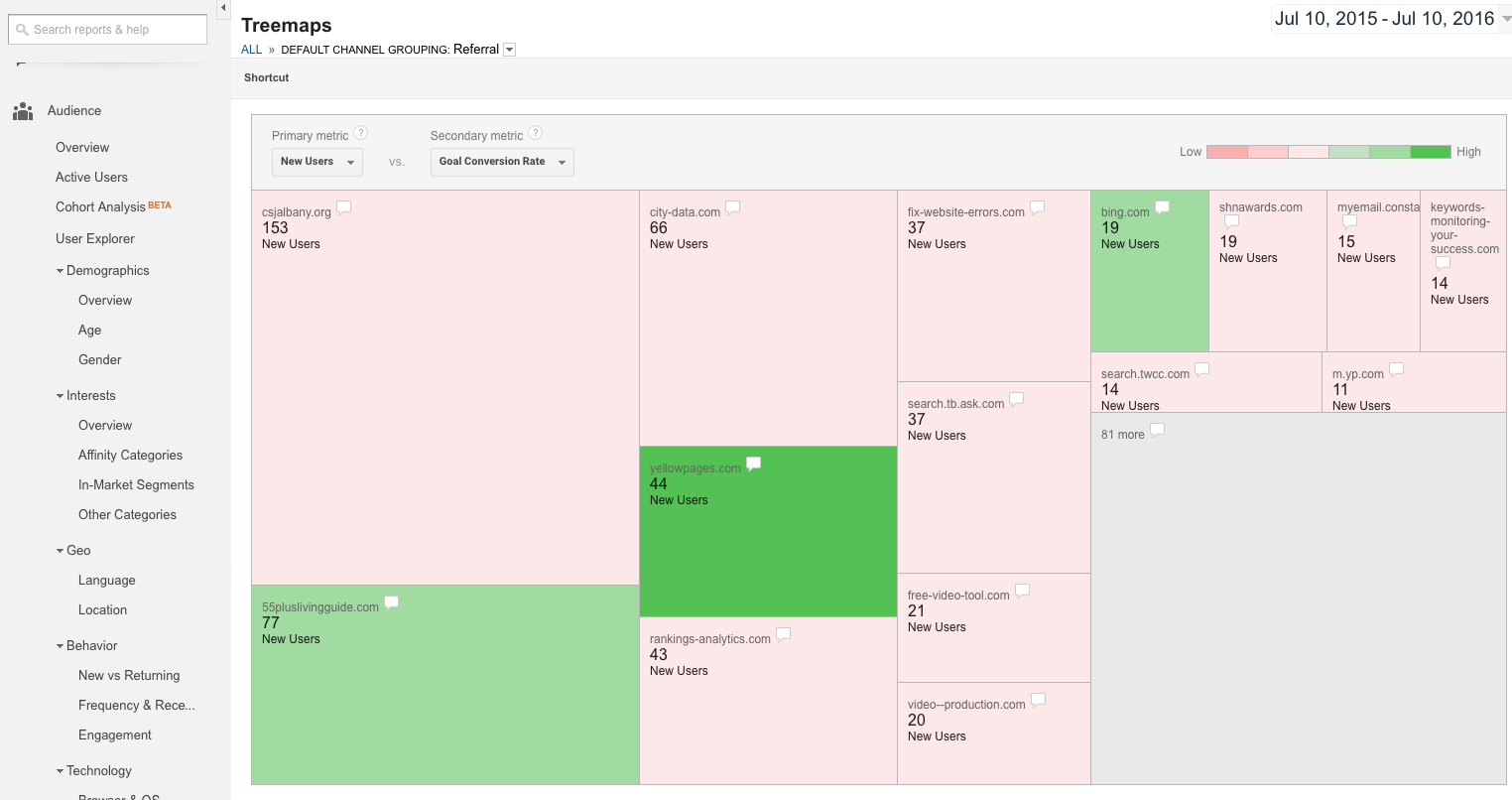Viewport: 1512px width, 800px height.
Task: Open Other Categories report
Action: click(127, 514)
